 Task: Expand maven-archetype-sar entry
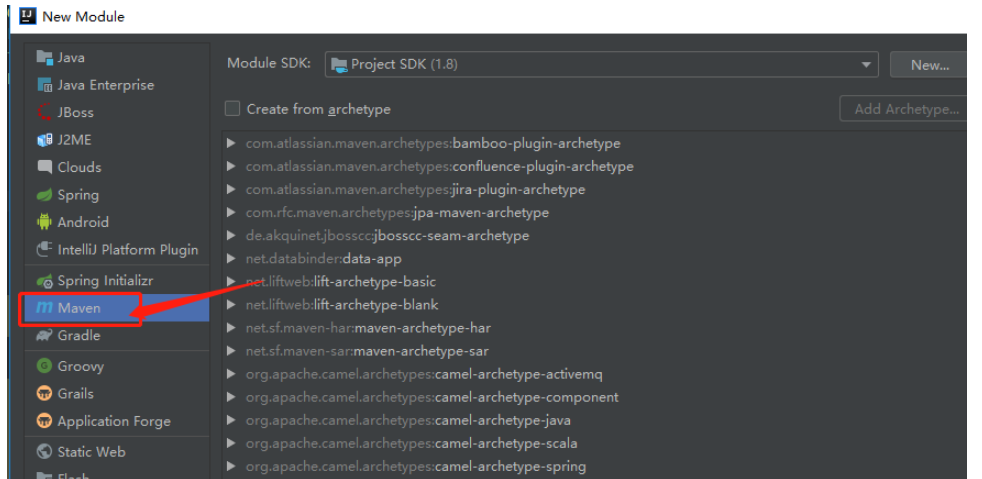coord(231,351)
